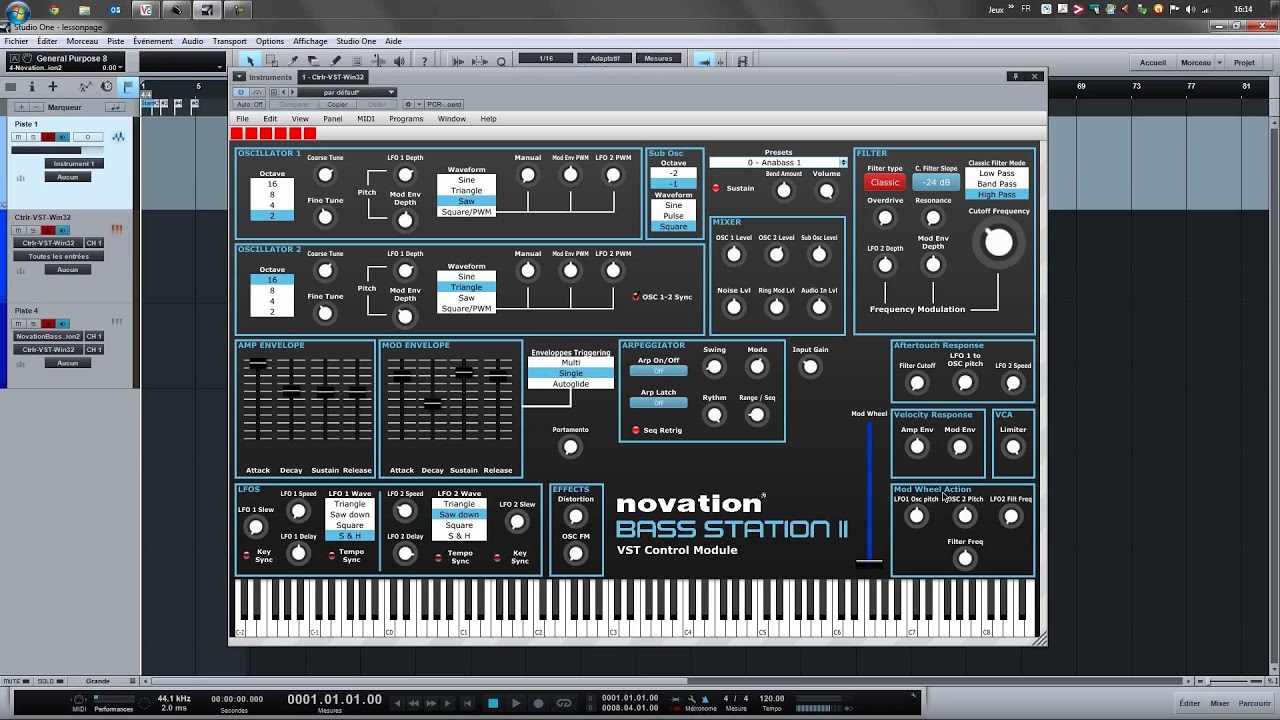Open the Affichage menu
1280x720 pixels.
coord(310,41)
